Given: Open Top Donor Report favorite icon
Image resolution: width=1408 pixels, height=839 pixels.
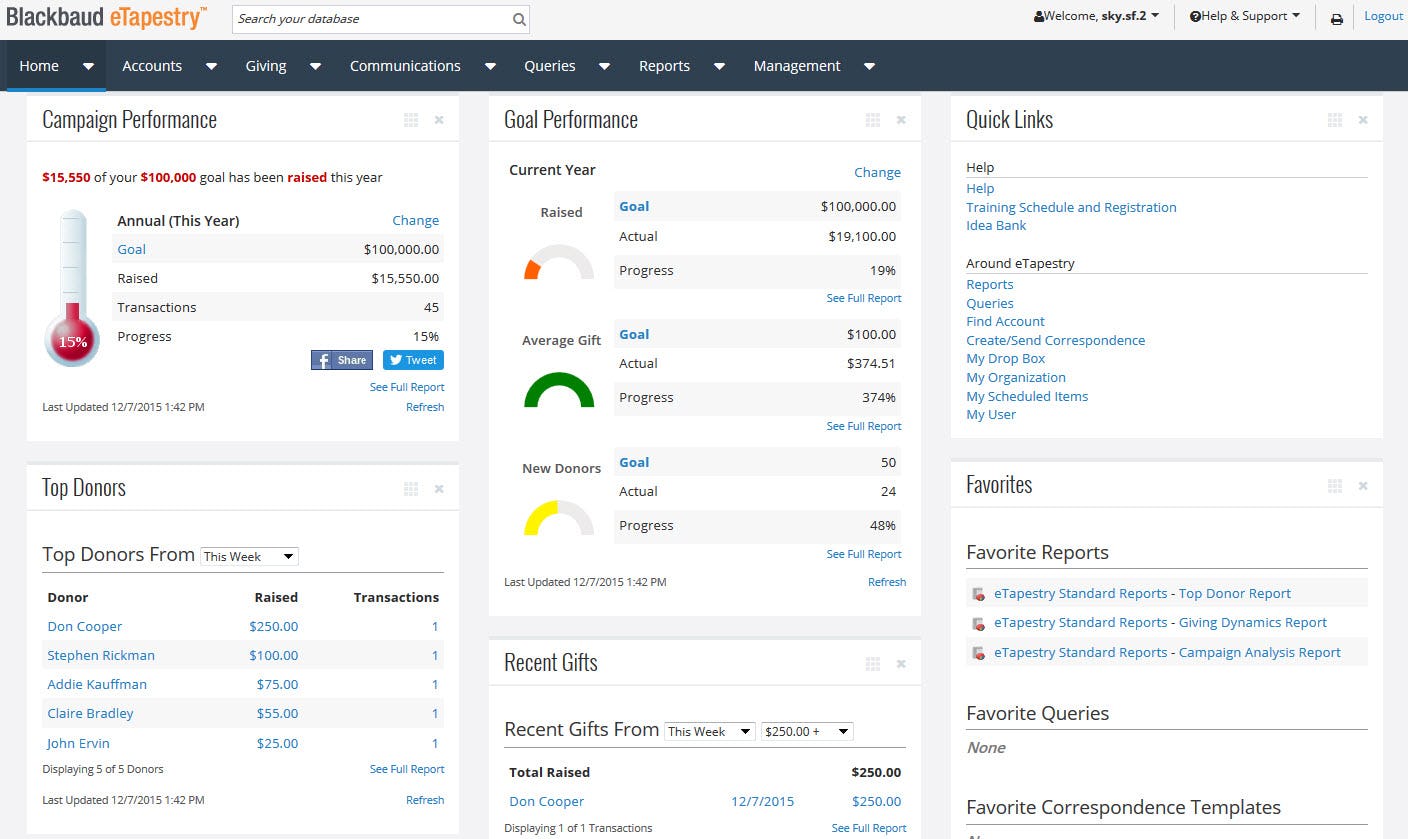Looking at the screenshot, I should tap(978, 594).
